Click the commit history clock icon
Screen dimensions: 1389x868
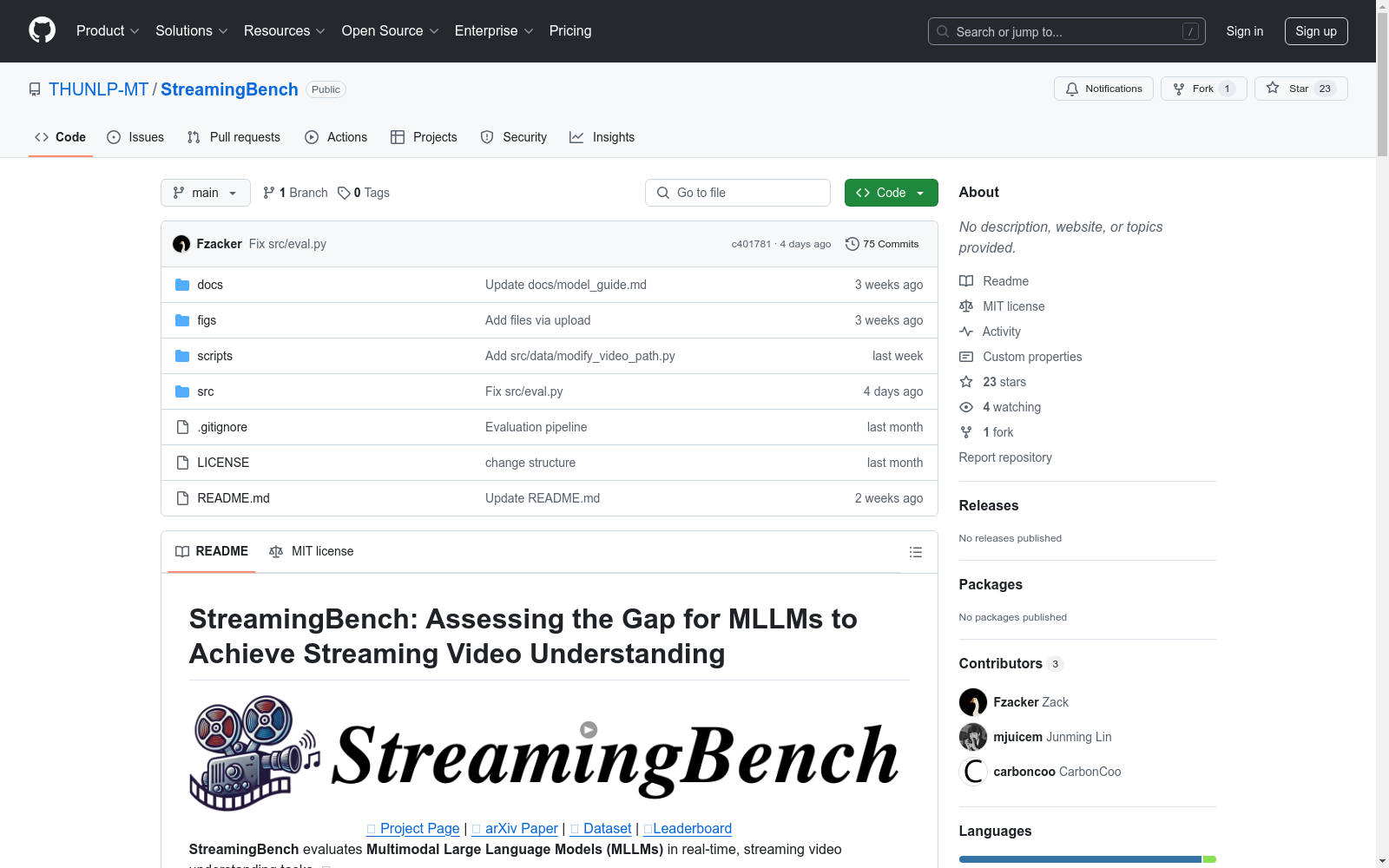[852, 244]
